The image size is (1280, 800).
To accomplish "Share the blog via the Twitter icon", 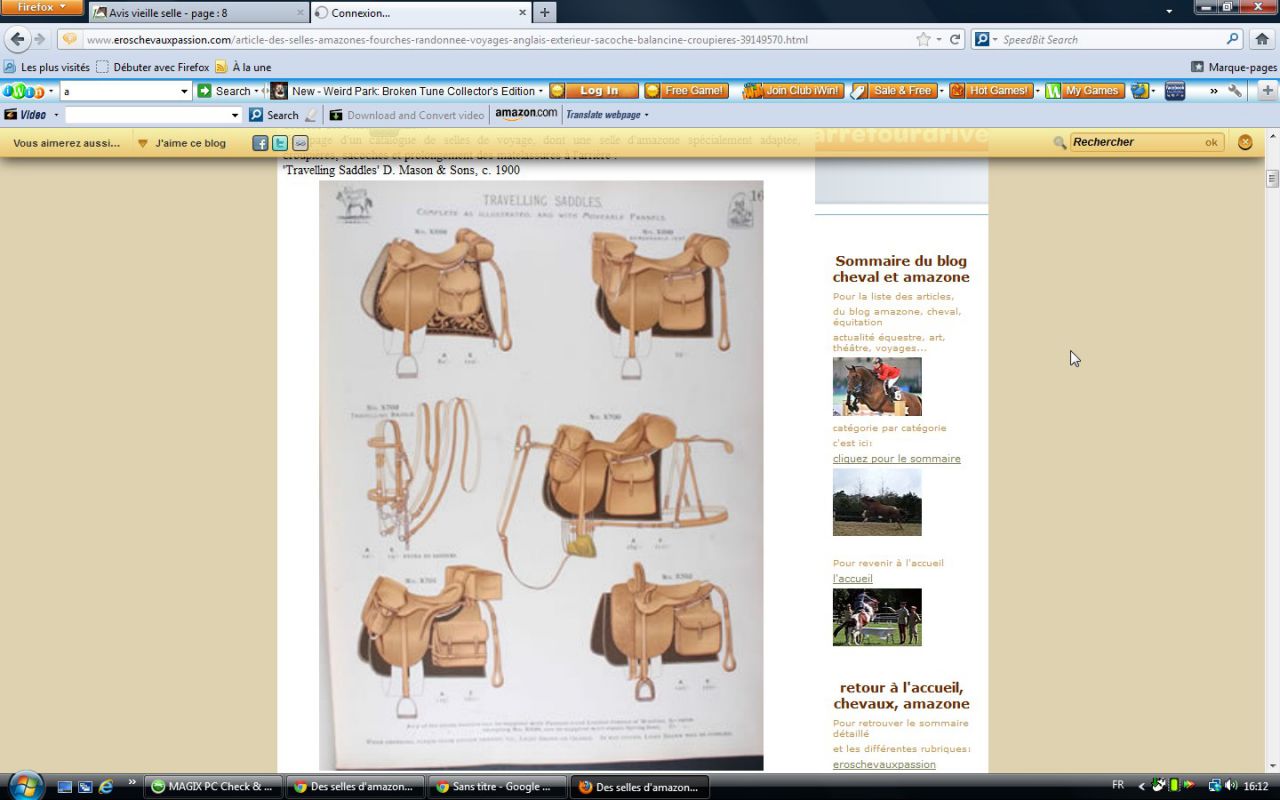I will pos(280,143).
